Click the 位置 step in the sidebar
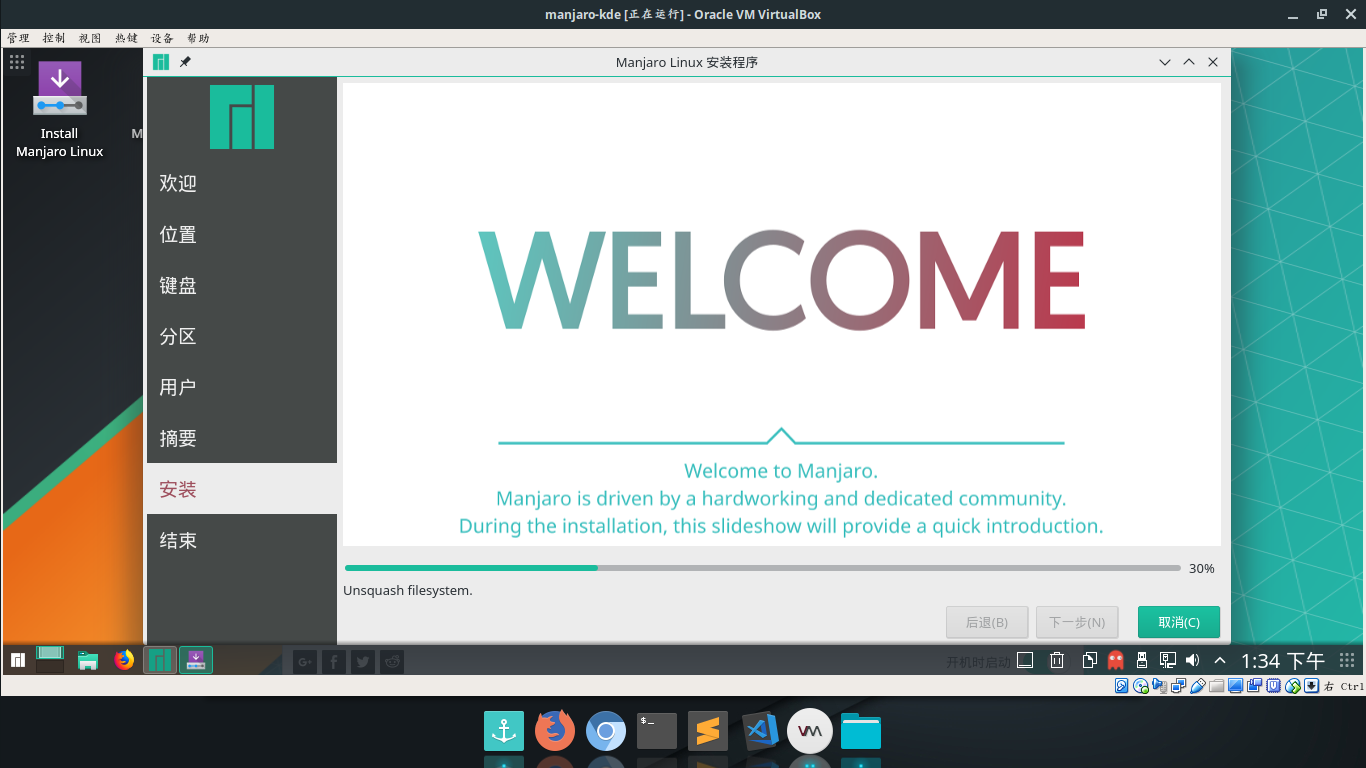 [x=242, y=234]
